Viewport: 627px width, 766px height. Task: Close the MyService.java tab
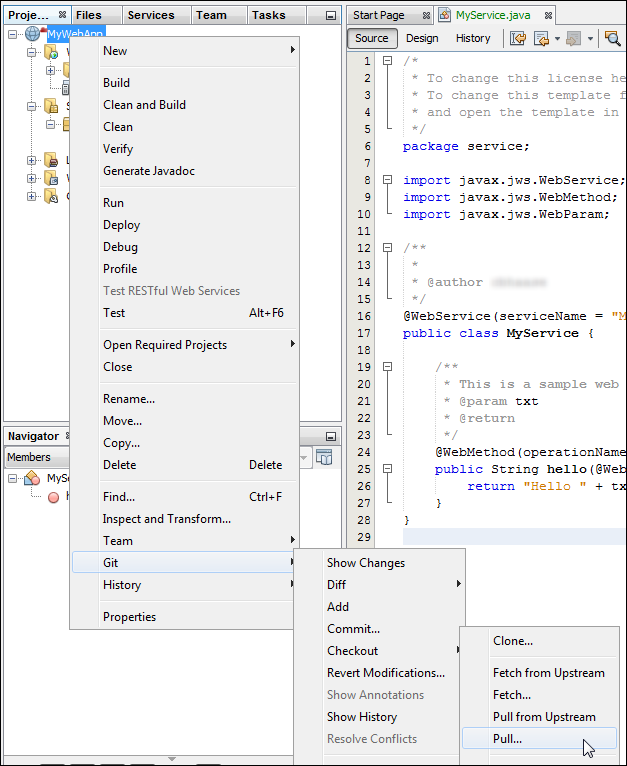(x=548, y=16)
